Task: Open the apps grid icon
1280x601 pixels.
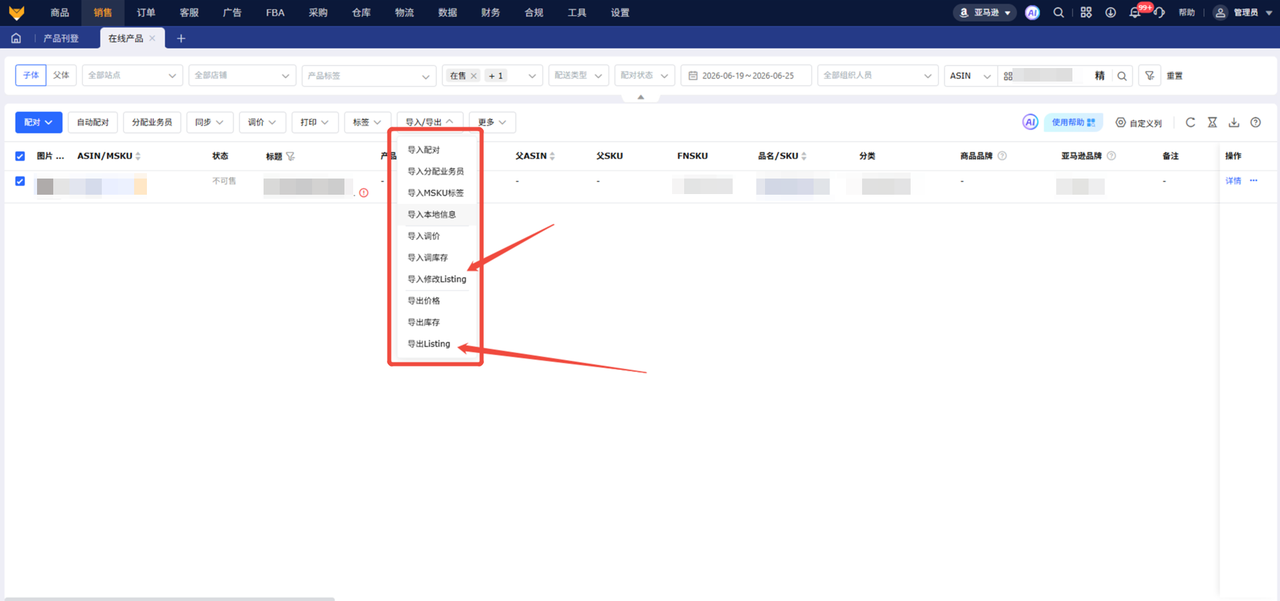Action: [x=1085, y=12]
